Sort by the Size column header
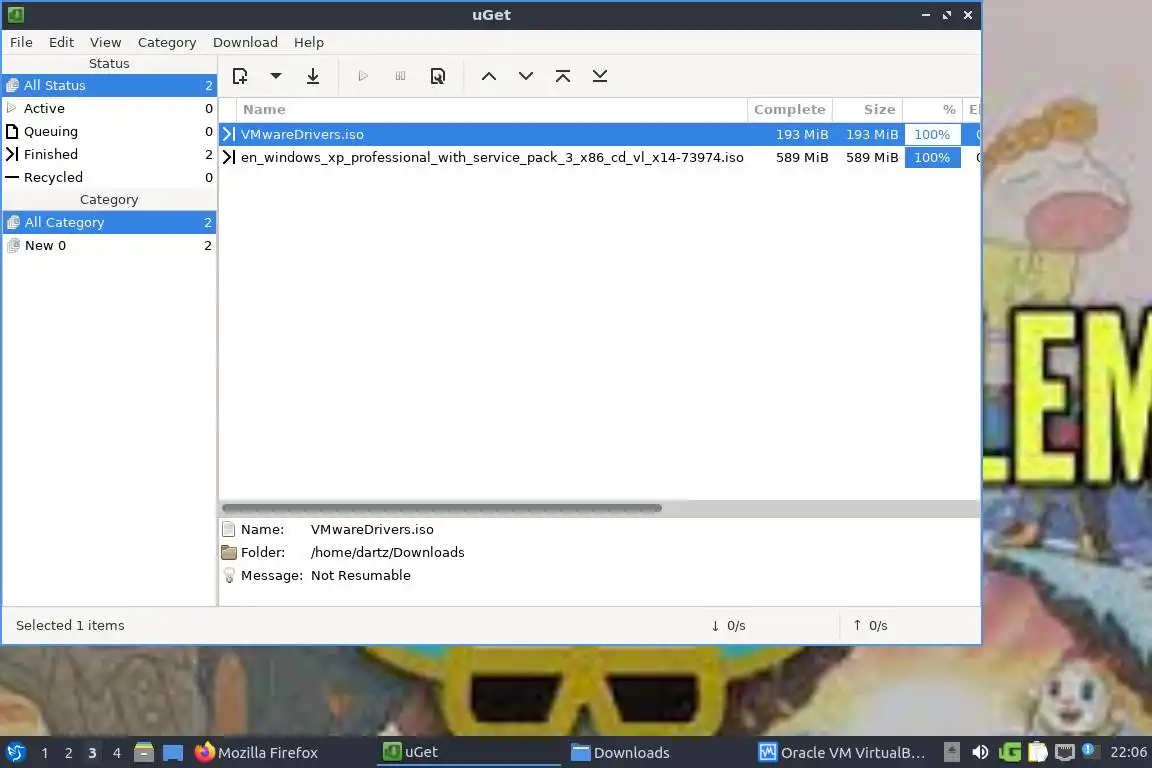 click(x=868, y=110)
